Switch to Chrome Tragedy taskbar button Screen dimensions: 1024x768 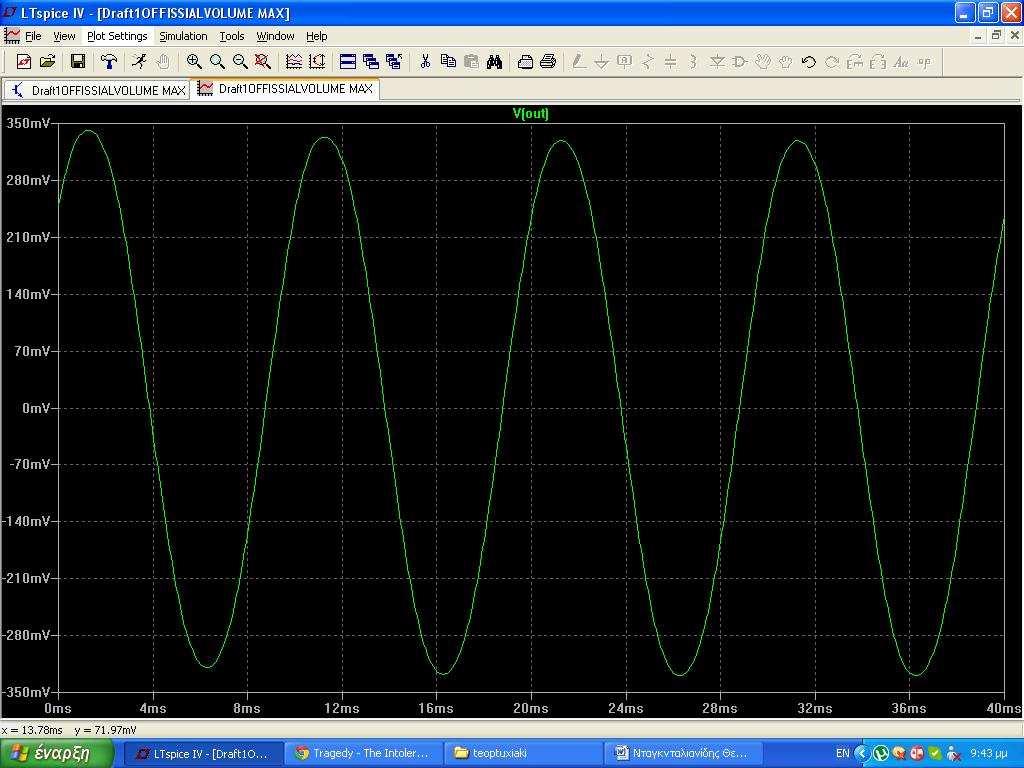pos(364,754)
